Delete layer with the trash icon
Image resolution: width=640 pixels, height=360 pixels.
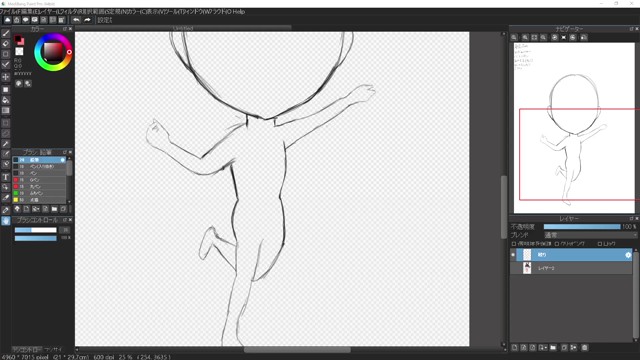(584, 347)
